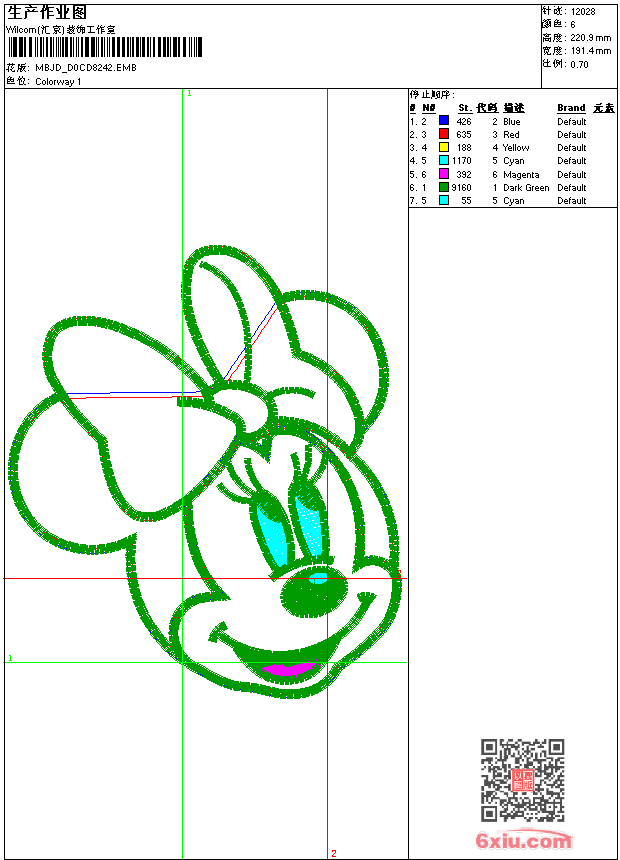
Task: Click the barcode under the Wilcom line
Action: pos(105,47)
